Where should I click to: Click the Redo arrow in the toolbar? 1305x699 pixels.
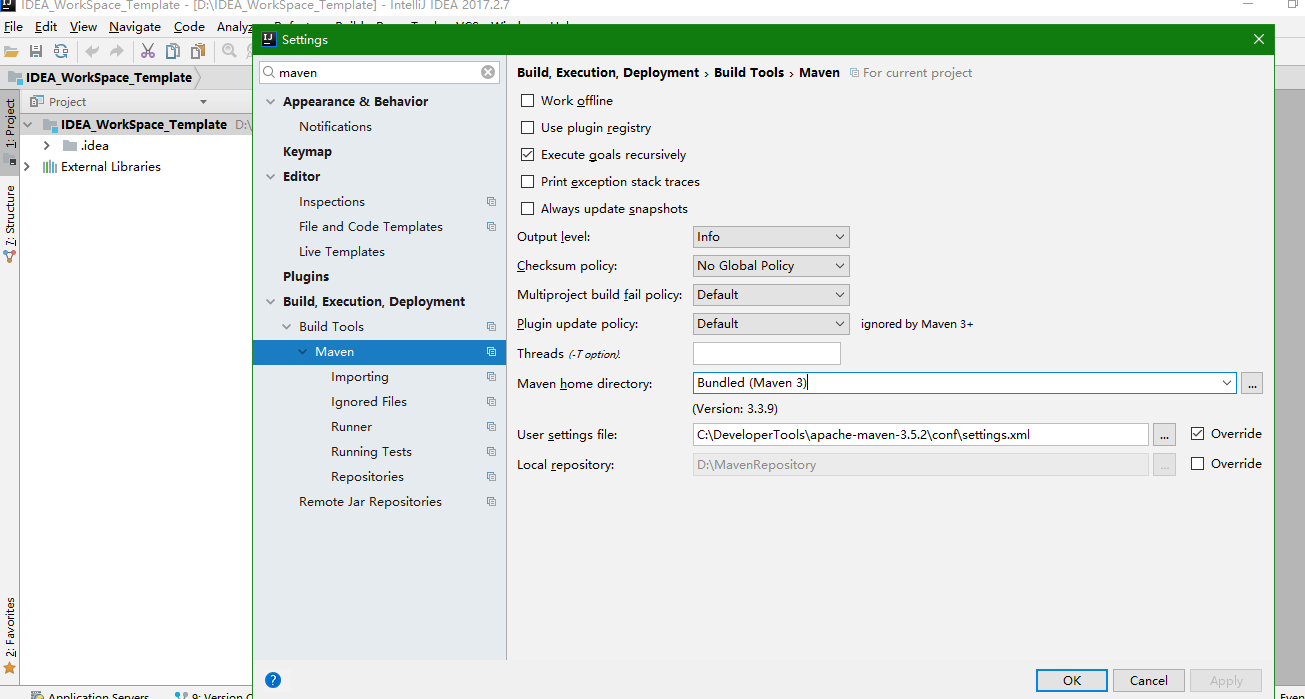[117, 51]
